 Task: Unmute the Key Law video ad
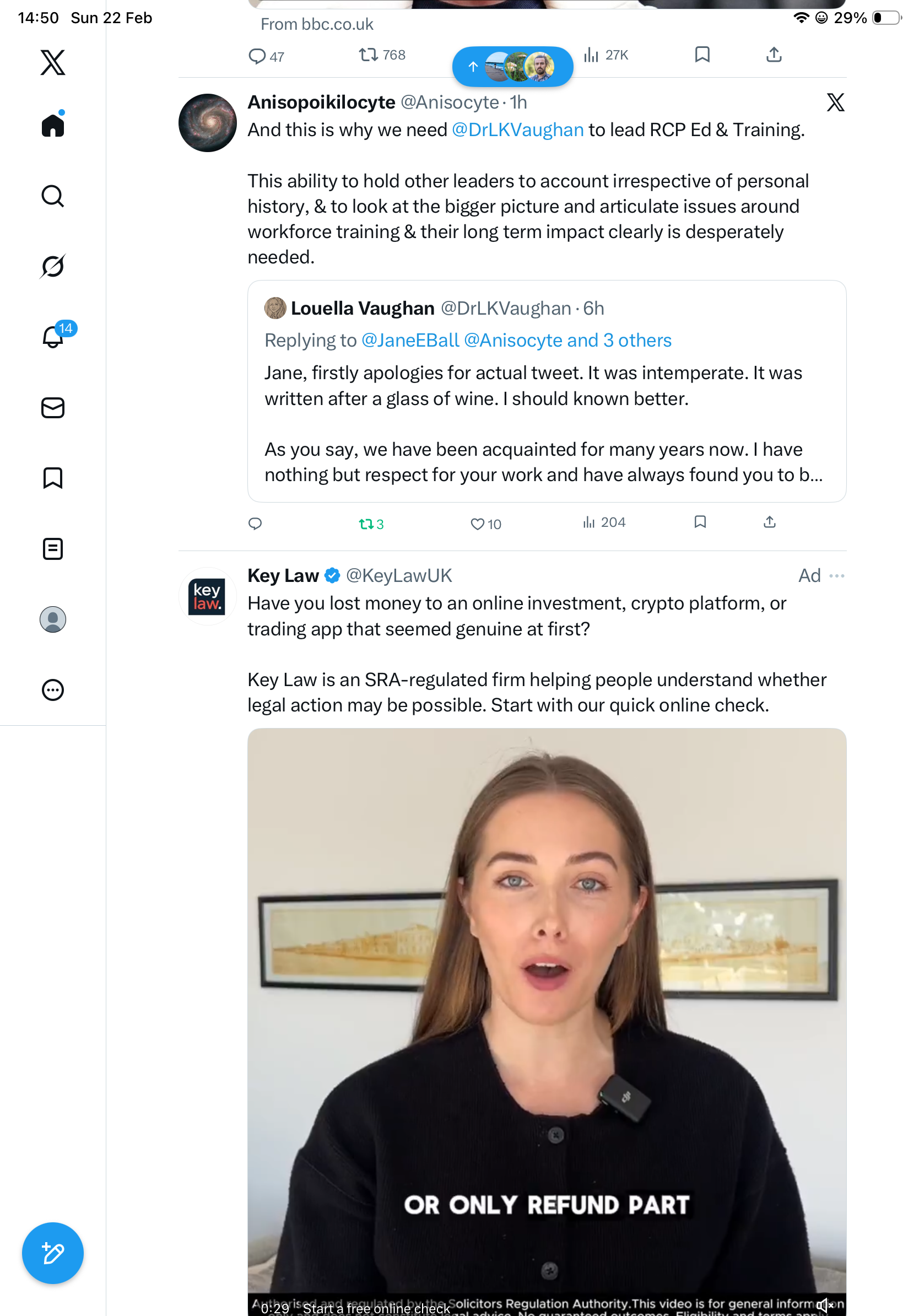coord(825,1306)
